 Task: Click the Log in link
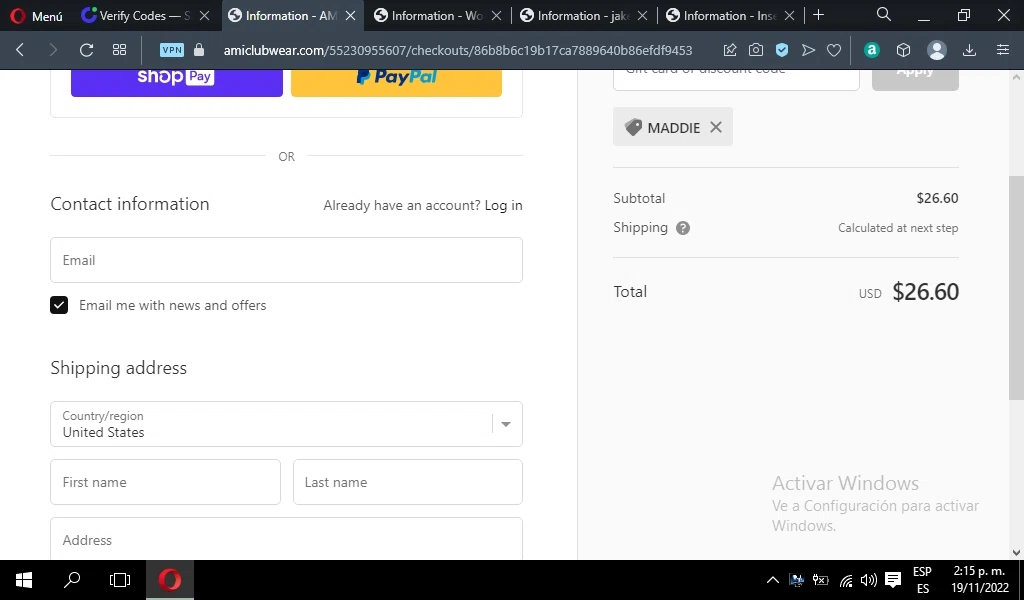click(x=503, y=205)
